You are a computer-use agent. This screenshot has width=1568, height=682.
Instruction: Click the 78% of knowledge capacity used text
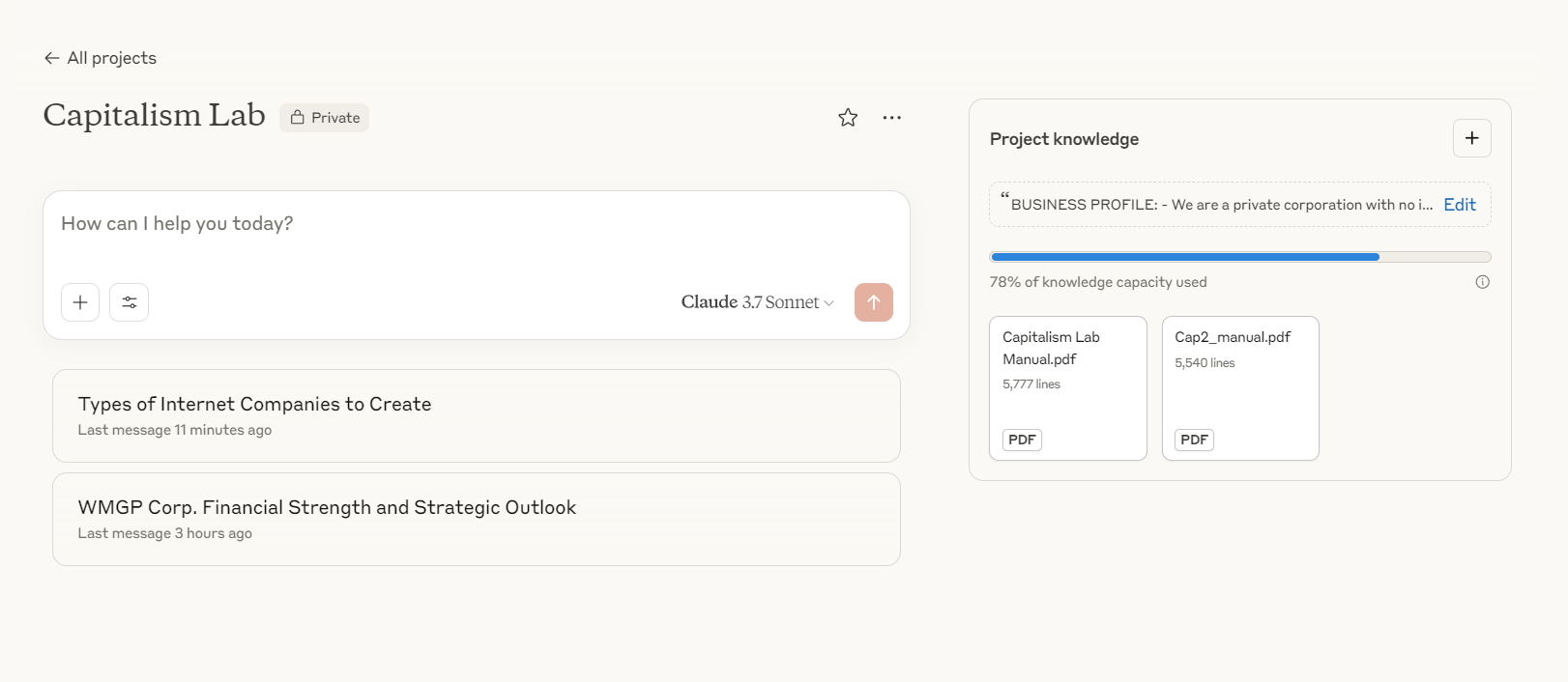pos(1098,282)
